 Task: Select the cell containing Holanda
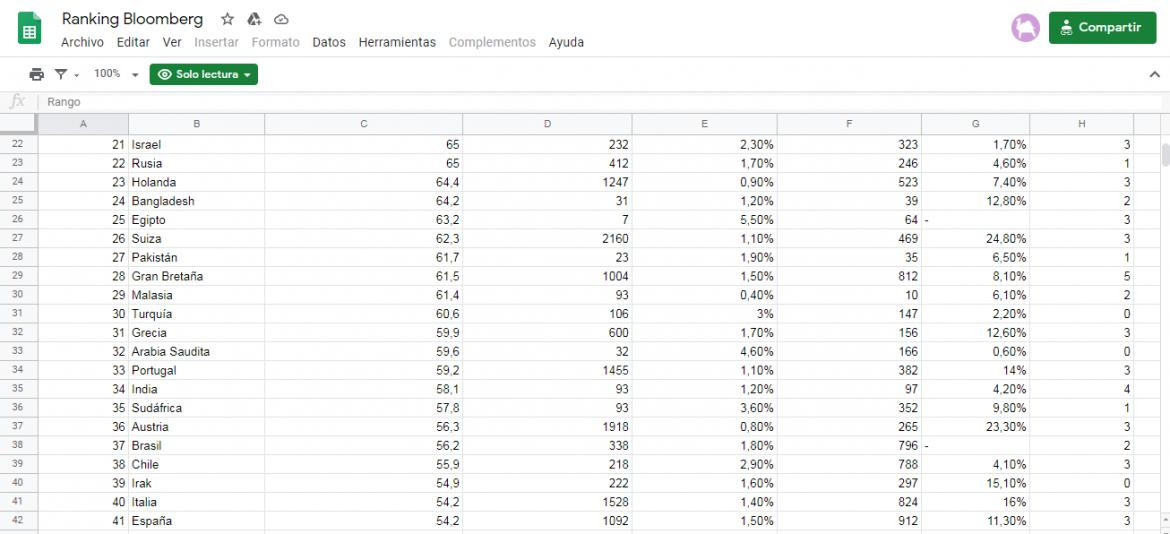[x=196, y=182]
